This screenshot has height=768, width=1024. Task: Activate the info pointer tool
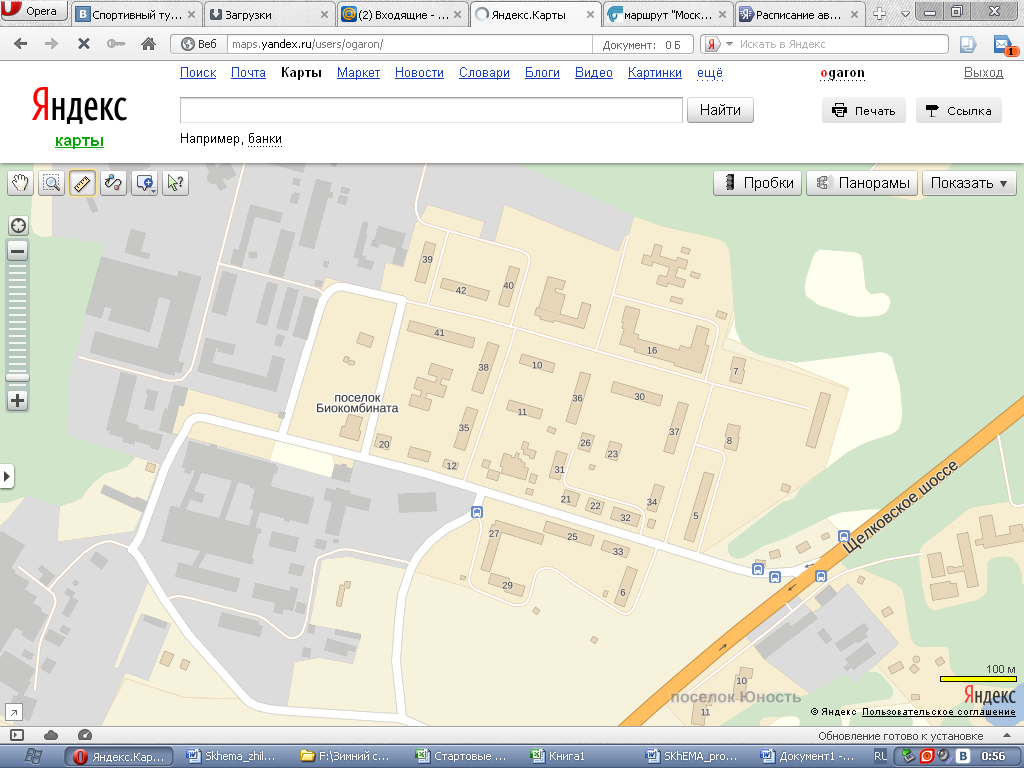[x=176, y=183]
